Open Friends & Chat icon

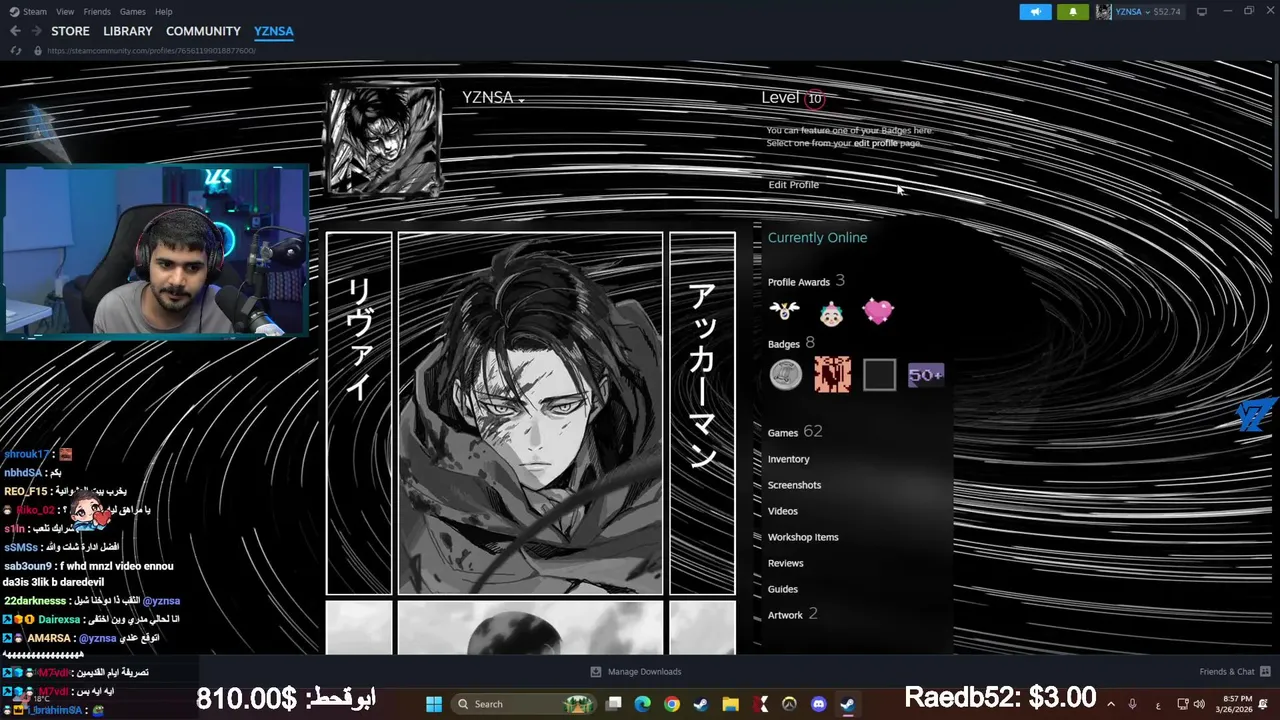(x=1265, y=672)
